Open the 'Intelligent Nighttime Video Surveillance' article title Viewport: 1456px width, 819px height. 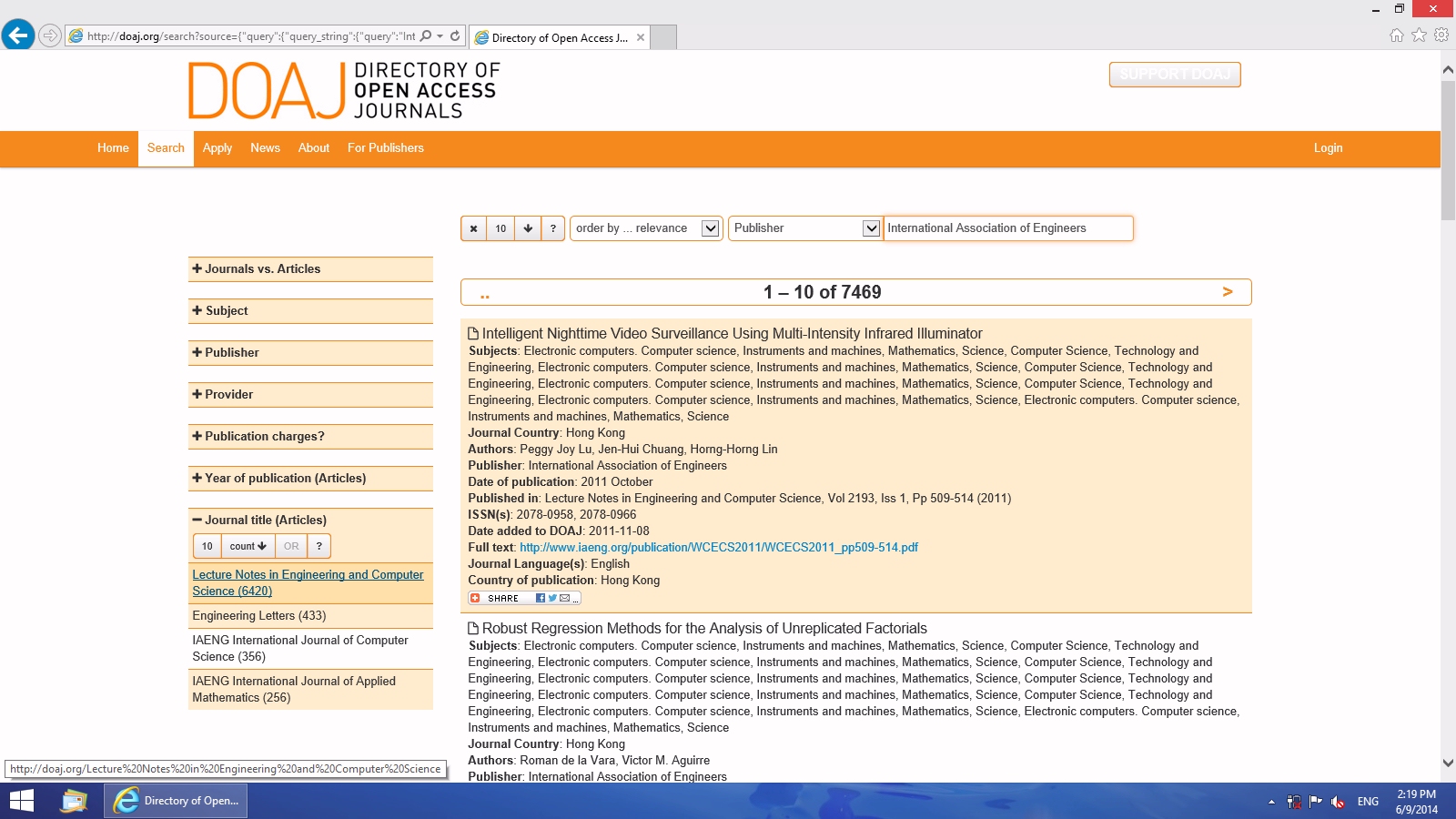732,334
